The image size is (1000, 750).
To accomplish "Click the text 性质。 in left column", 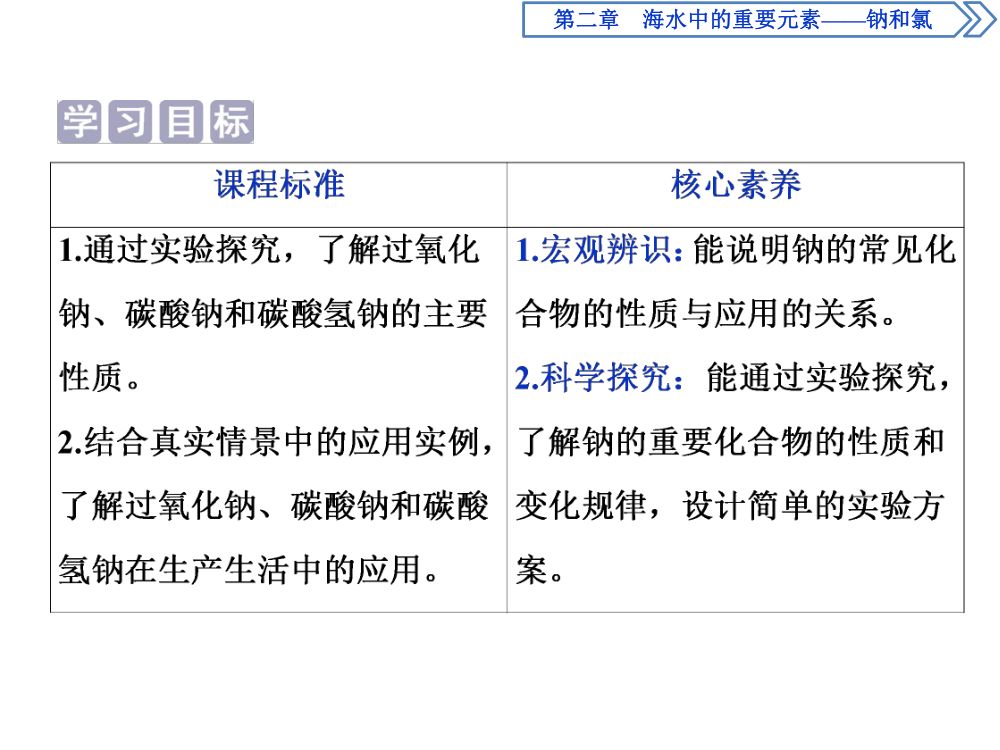I will (x=99, y=378).
